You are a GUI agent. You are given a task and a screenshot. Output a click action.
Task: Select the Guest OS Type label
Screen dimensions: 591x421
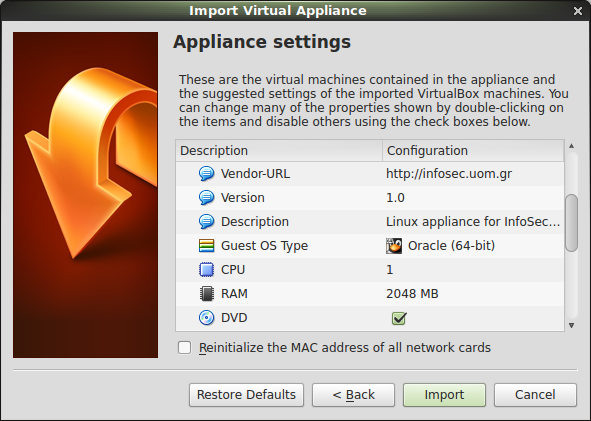click(x=265, y=246)
